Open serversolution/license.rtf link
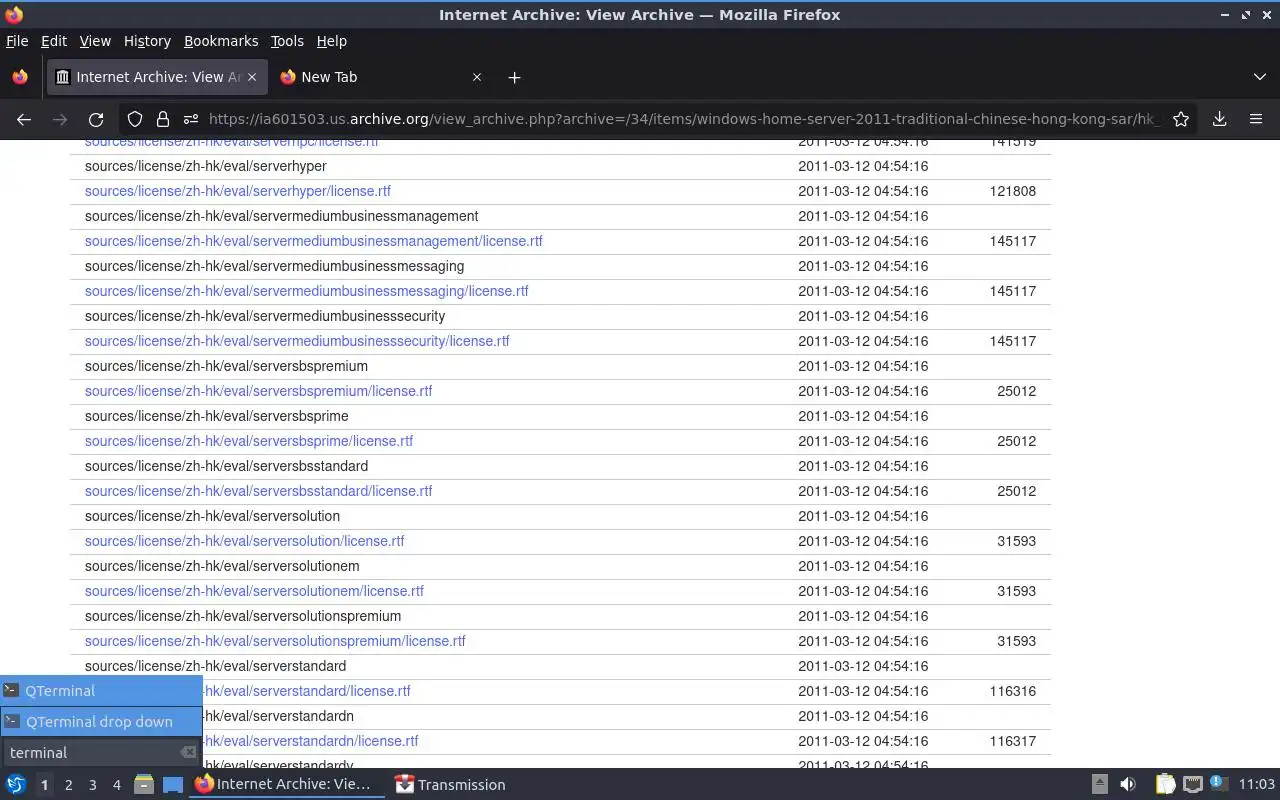 coord(245,541)
